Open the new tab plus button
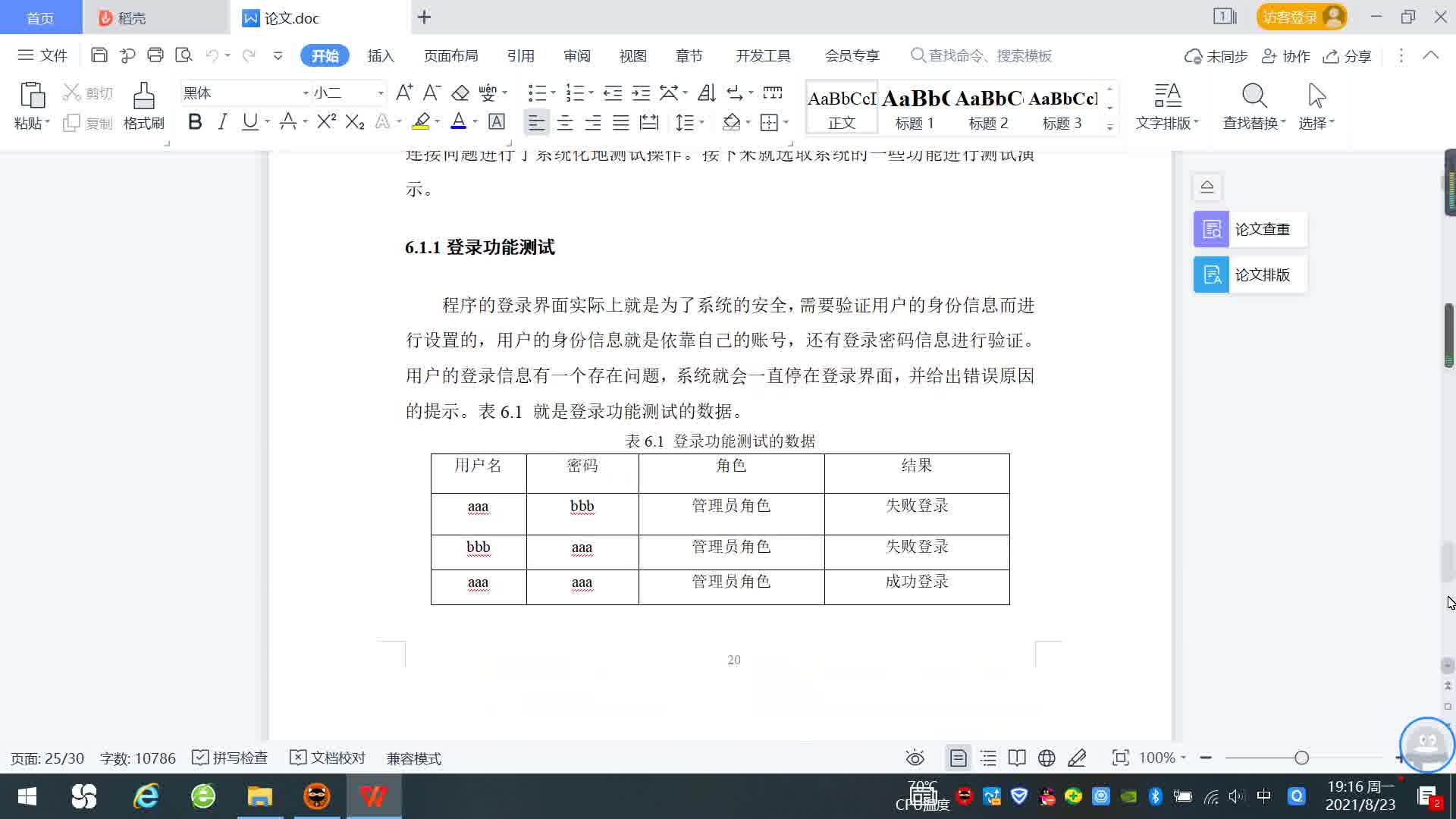 (x=425, y=17)
